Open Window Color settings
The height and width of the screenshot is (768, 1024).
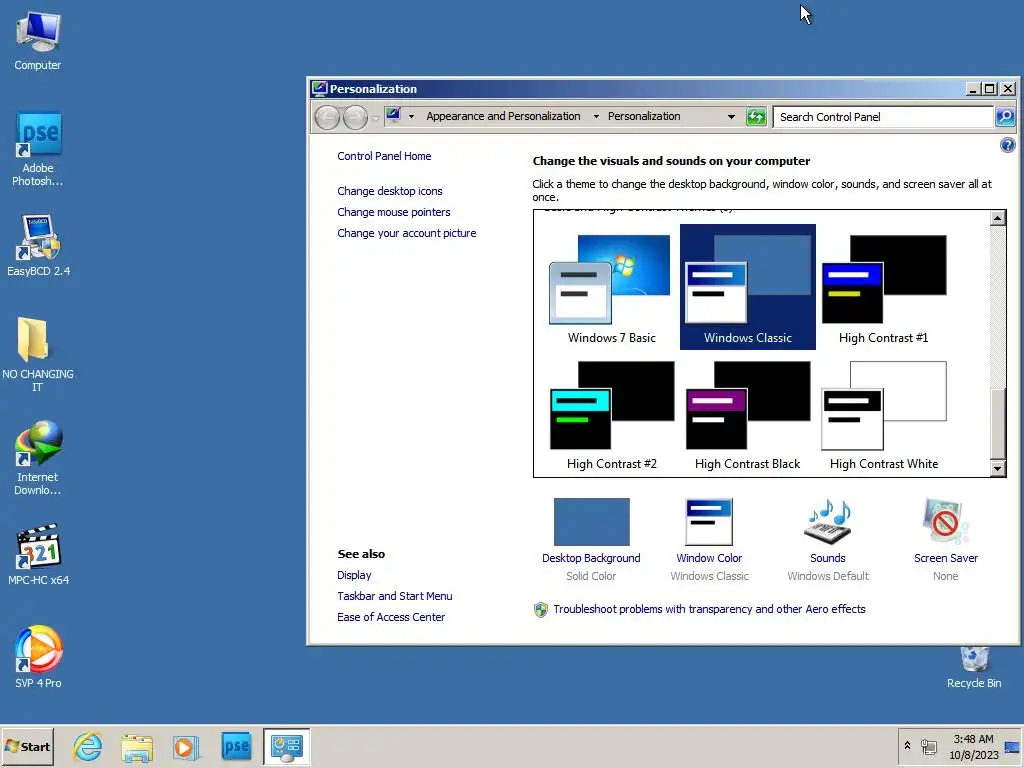point(709,539)
